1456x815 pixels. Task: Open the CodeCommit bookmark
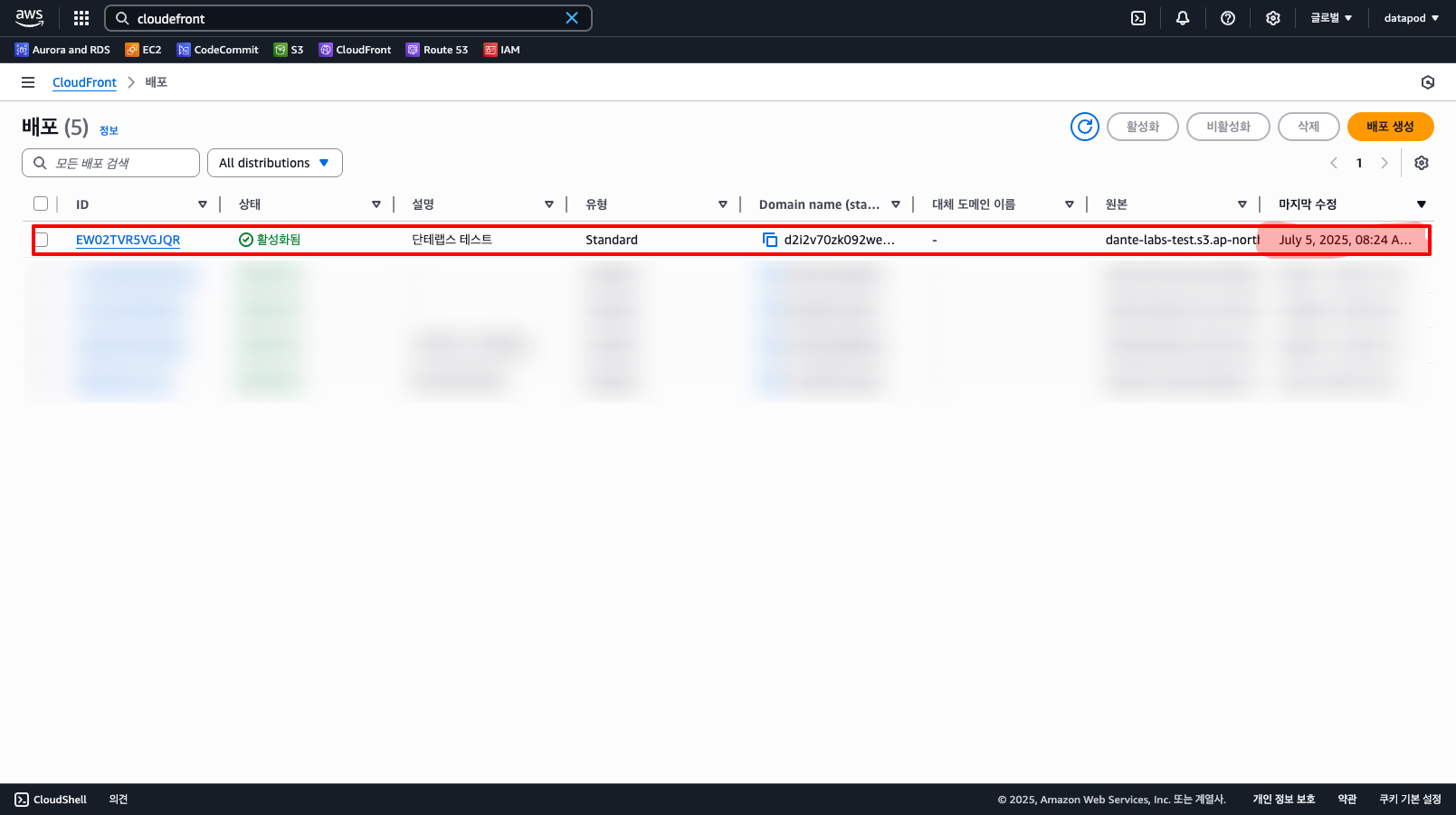click(218, 50)
